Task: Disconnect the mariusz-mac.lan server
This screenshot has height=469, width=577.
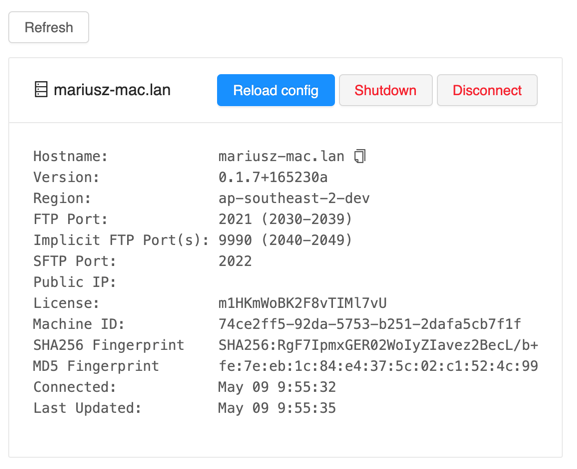Action: pyautogui.click(x=487, y=90)
